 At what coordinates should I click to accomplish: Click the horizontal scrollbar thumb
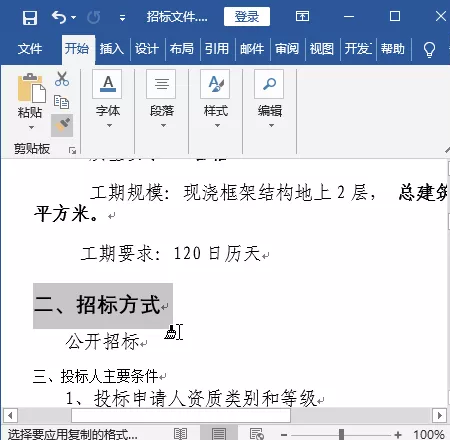[181, 415]
